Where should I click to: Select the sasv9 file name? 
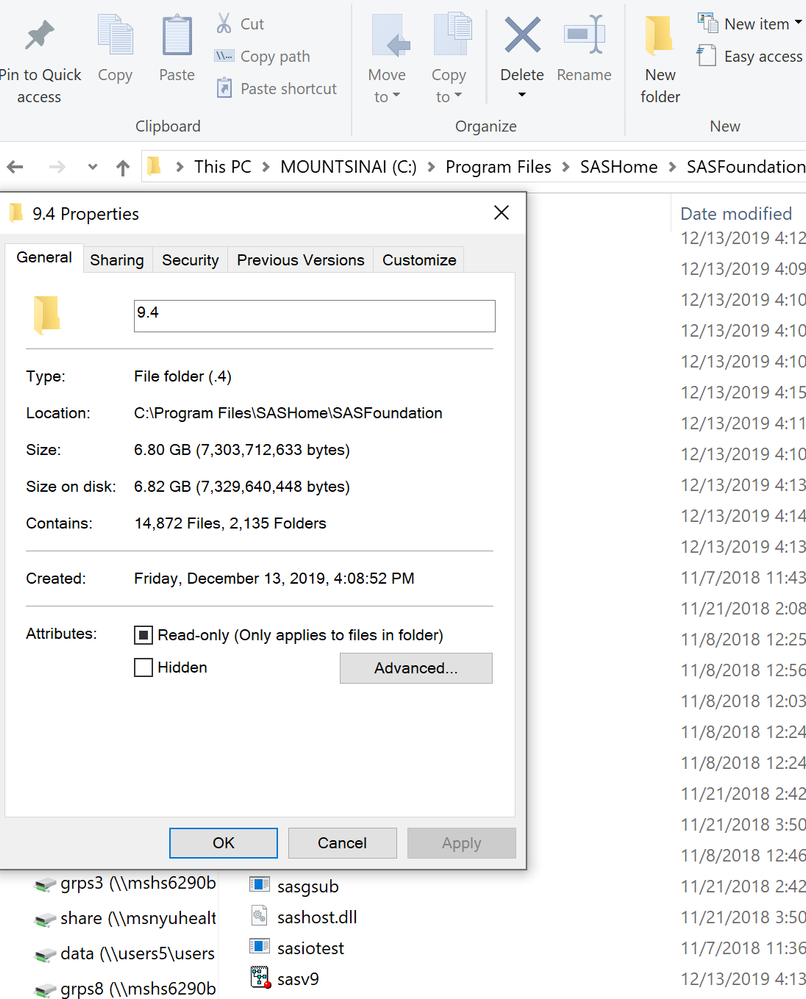[298, 979]
